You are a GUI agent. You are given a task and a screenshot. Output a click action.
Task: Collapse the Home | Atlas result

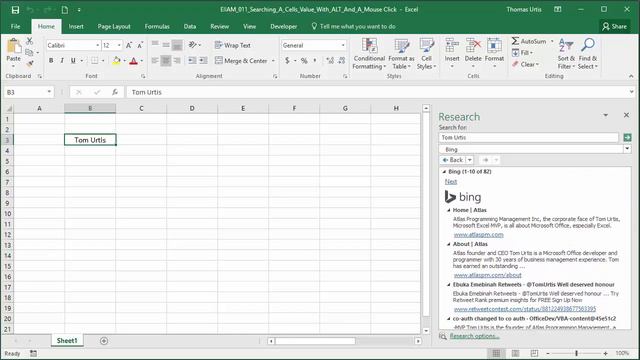click(x=449, y=210)
